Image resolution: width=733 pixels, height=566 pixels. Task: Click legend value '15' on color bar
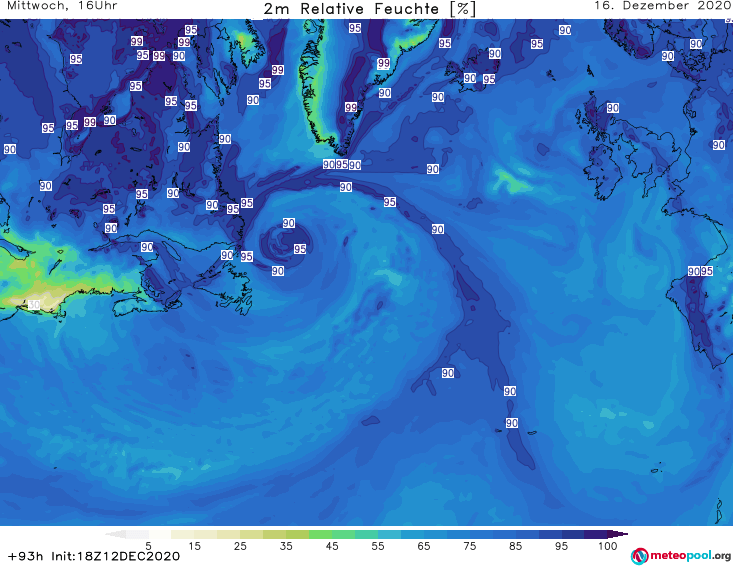194,546
